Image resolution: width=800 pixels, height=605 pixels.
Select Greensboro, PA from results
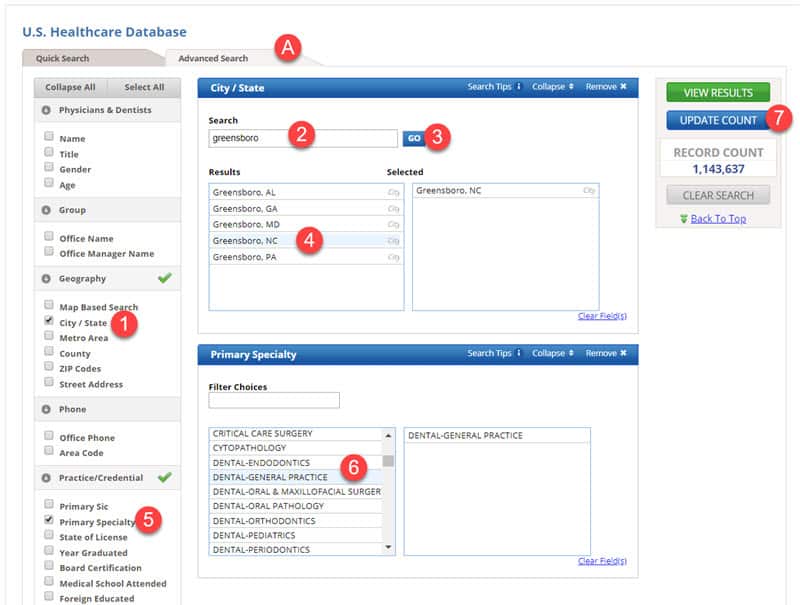tap(306, 257)
